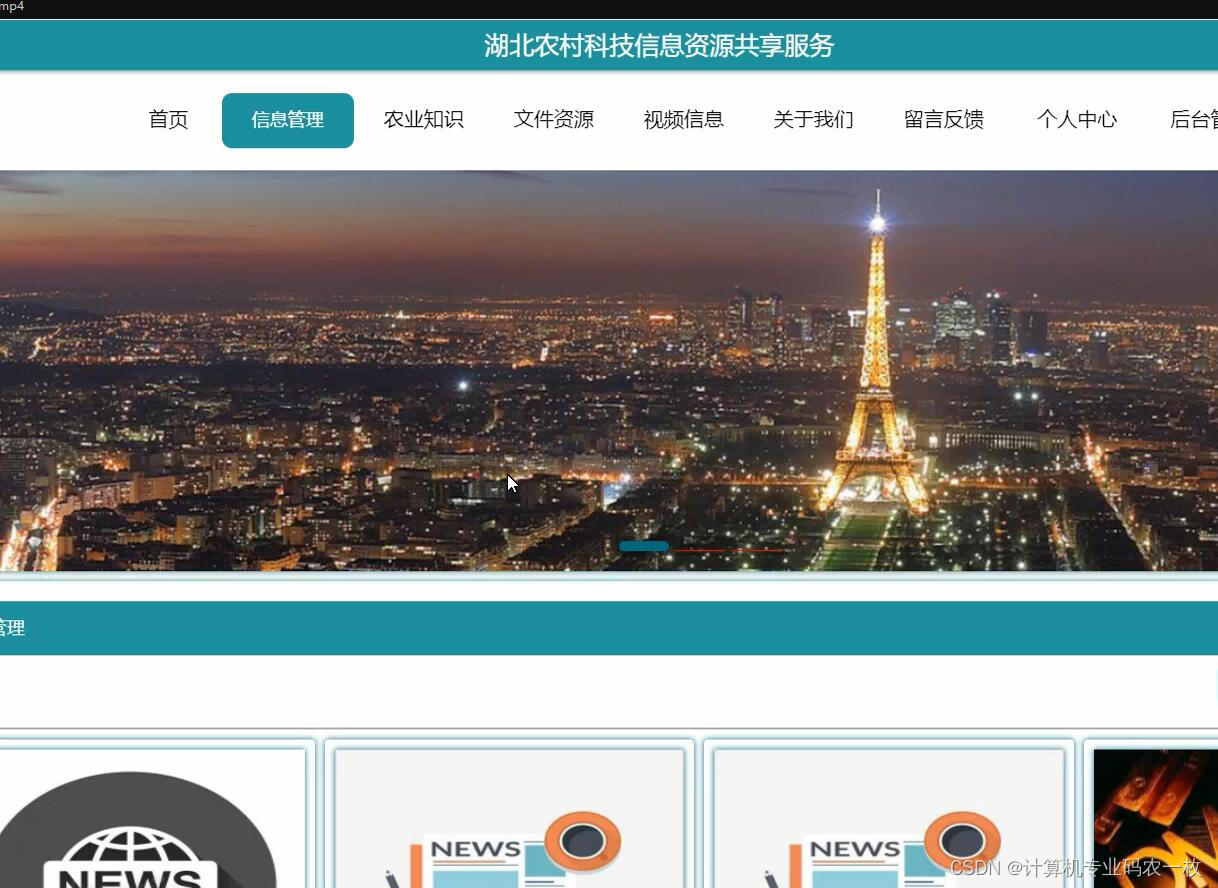
Task: Open the globe NEWS card thumbnail
Action: [x=152, y=819]
